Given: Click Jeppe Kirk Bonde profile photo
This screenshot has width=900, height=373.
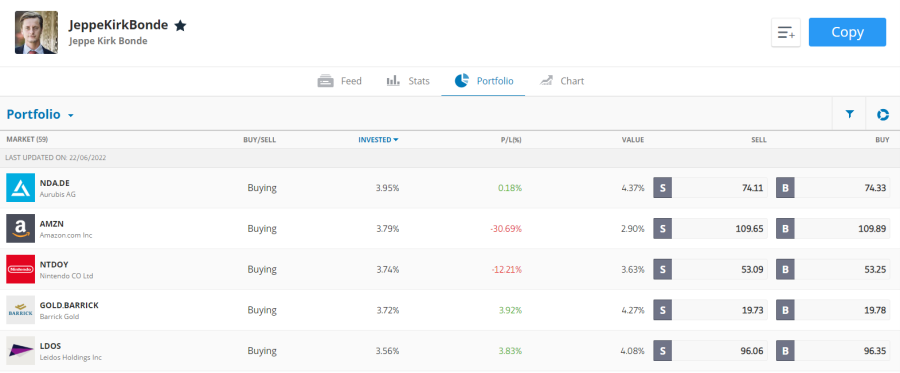Looking at the screenshot, I should [x=36, y=33].
